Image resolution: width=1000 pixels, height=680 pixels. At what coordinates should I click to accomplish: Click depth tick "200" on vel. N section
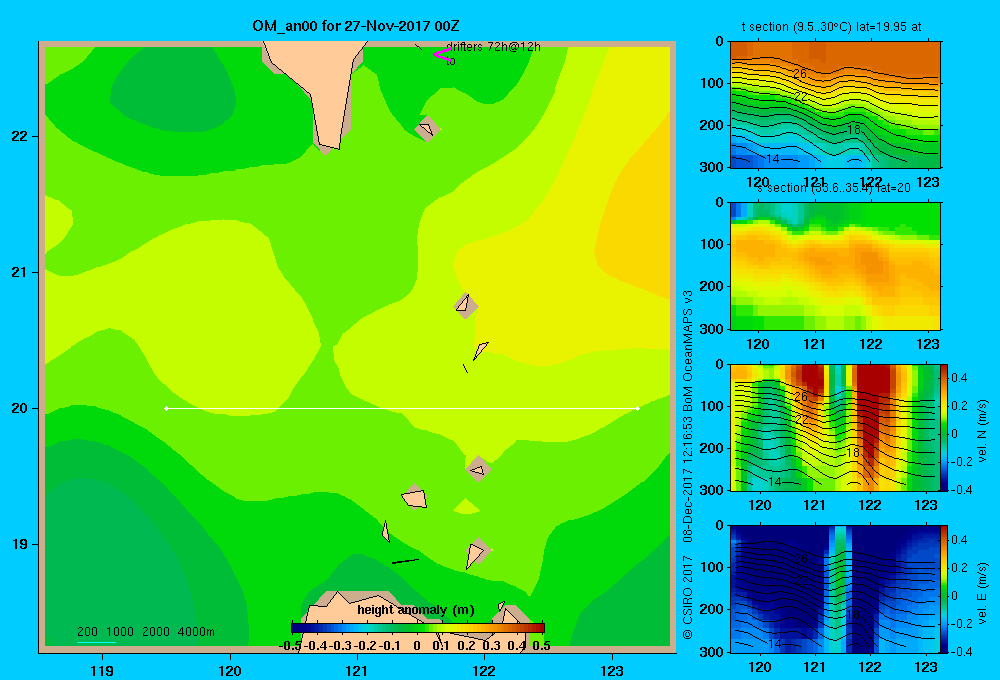[x=713, y=448]
